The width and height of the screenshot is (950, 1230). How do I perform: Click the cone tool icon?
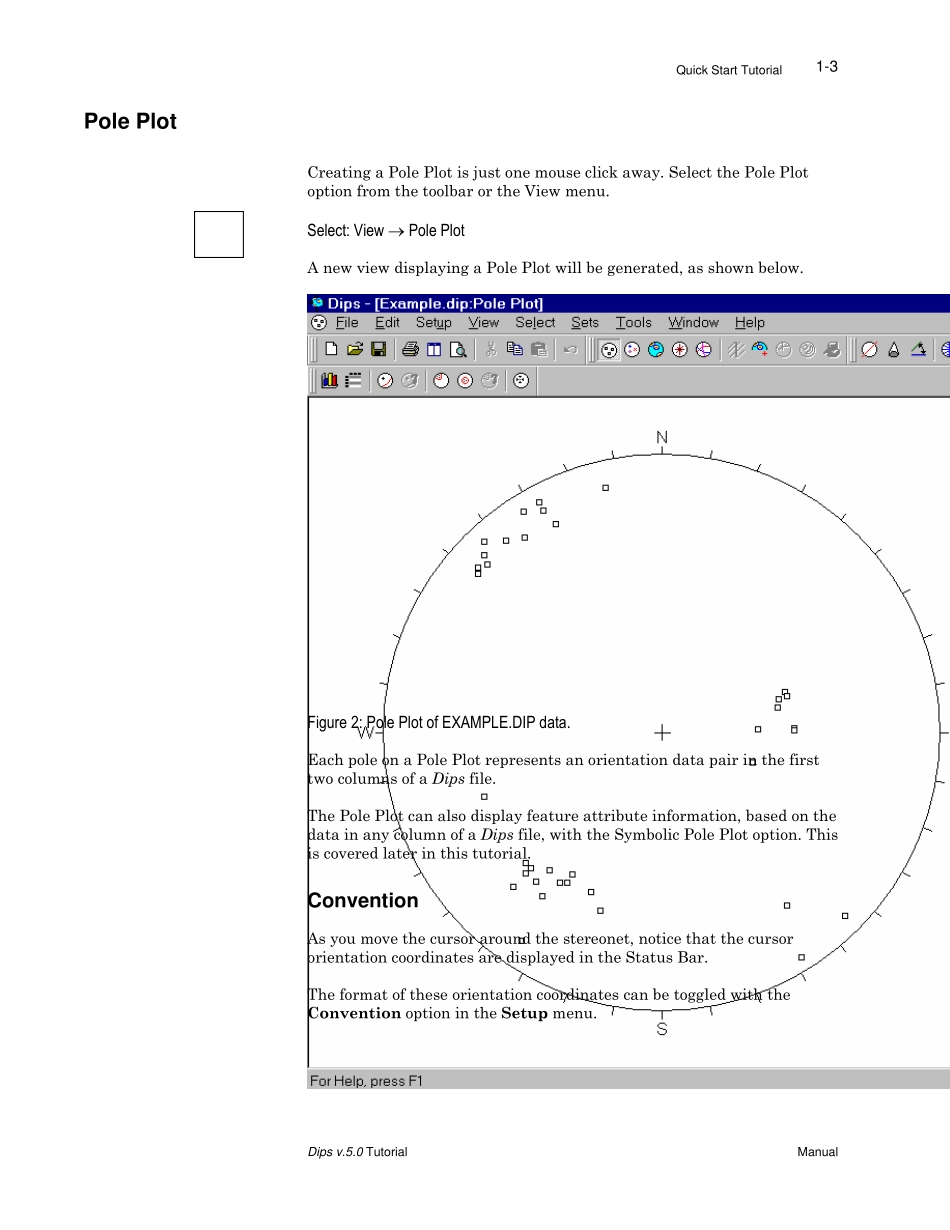[x=893, y=349]
